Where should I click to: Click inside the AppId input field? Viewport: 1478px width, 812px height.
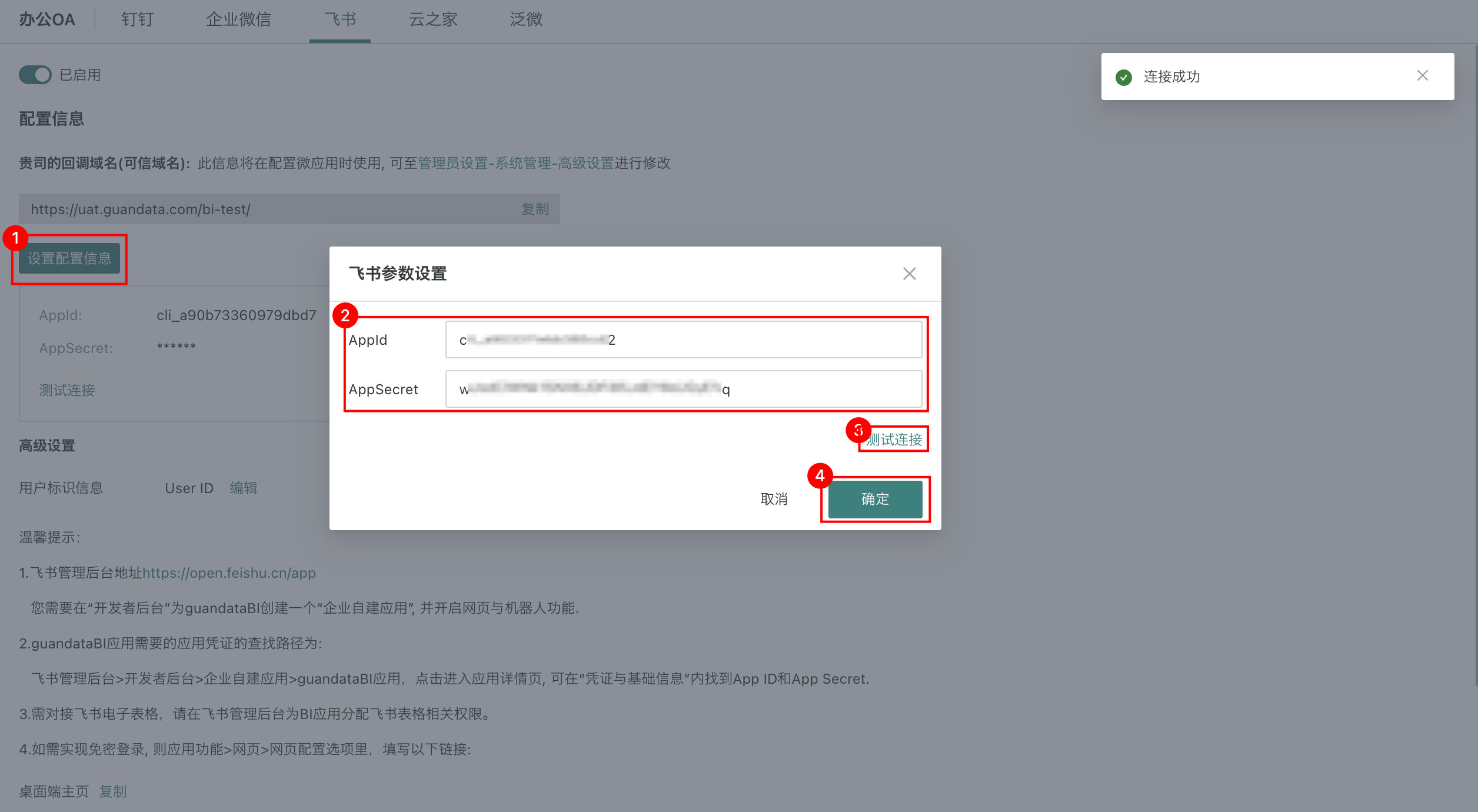[683, 340]
